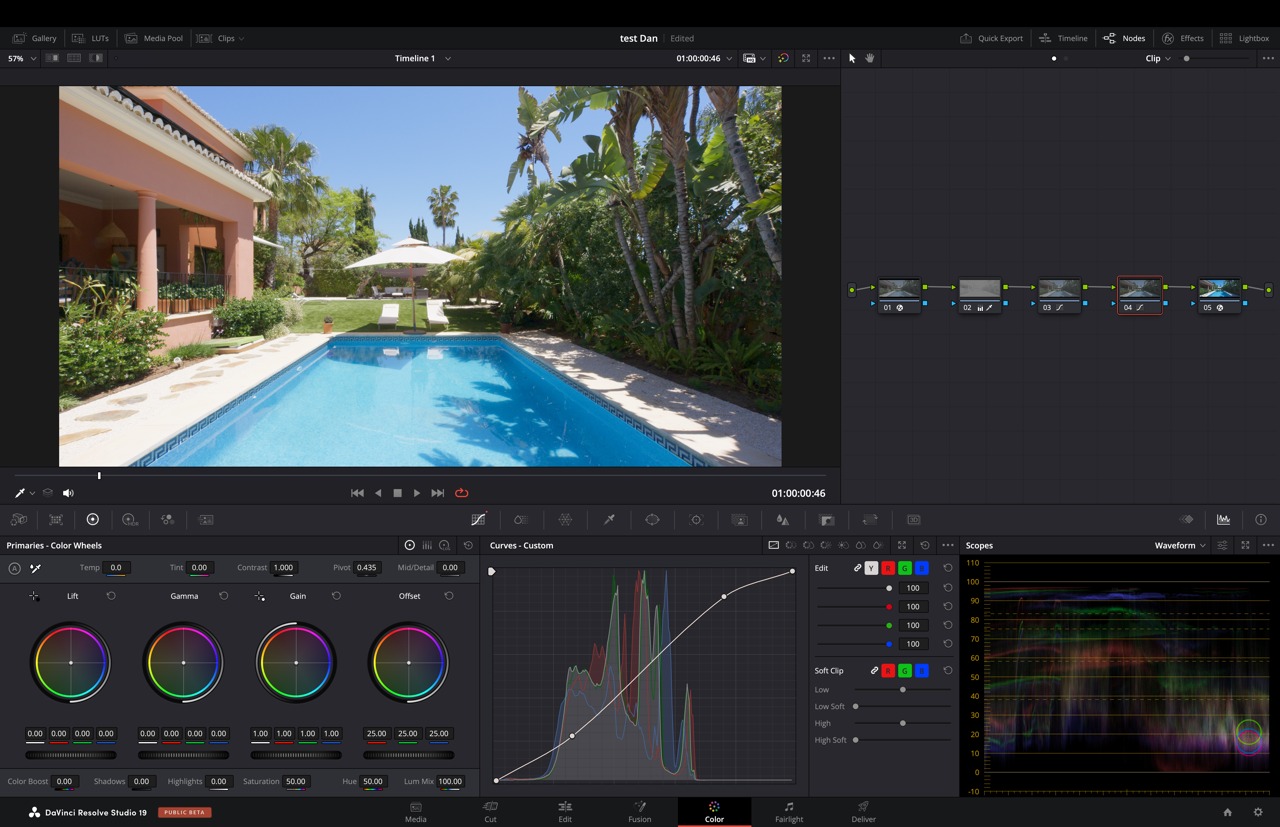Viewport: 1280px width, 827px height.
Task: Toggle Soft Clip red channel button
Action: point(888,671)
